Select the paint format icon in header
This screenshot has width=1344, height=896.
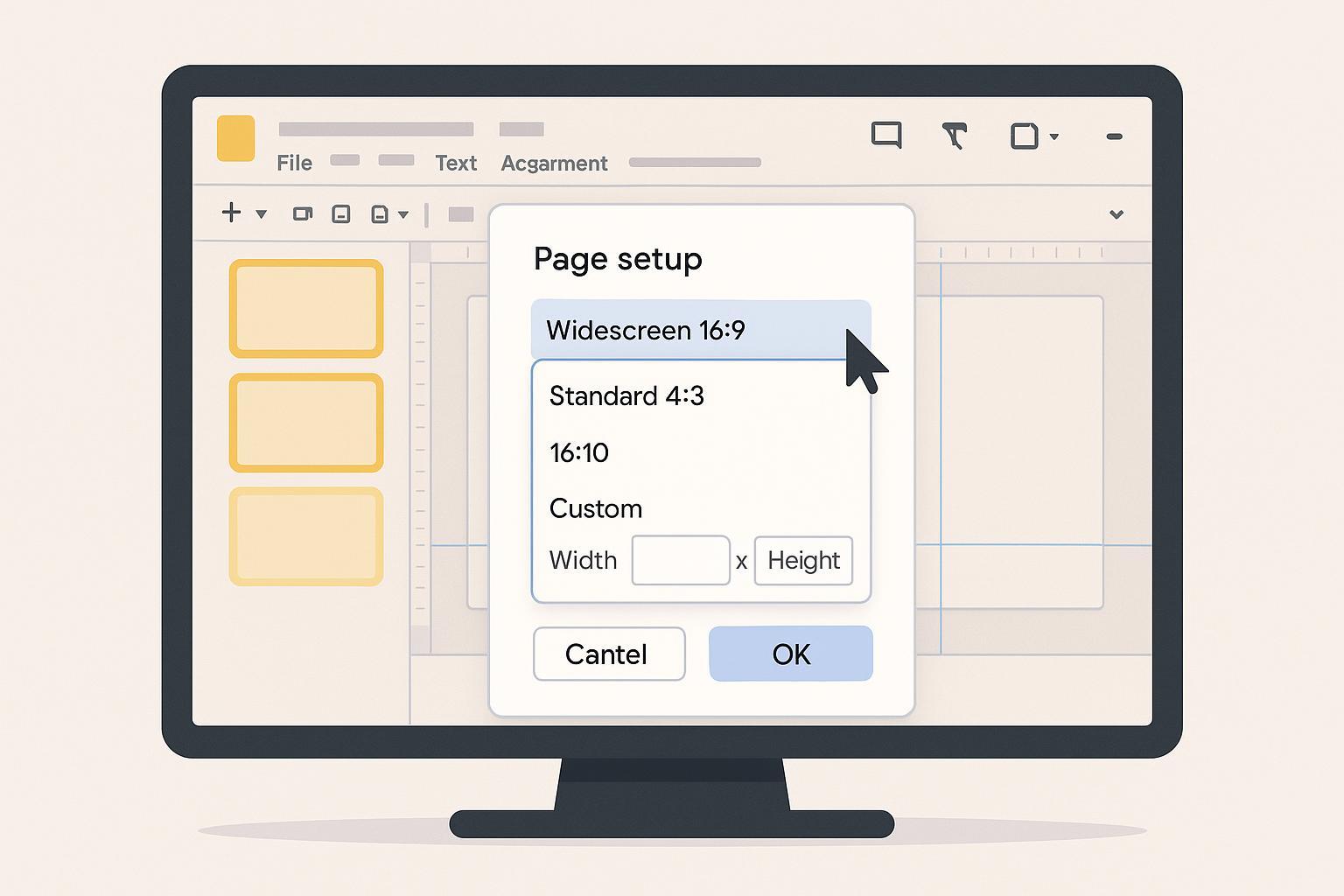click(954, 136)
